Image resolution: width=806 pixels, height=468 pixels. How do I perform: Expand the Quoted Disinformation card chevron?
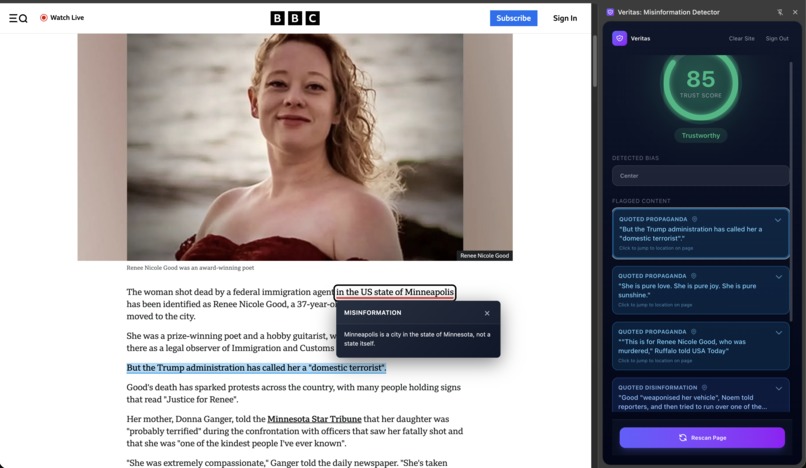tap(778, 388)
